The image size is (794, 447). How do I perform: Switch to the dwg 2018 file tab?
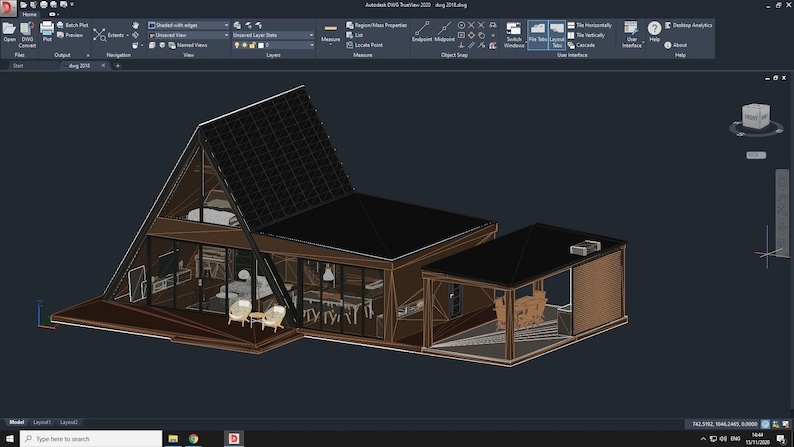point(80,66)
